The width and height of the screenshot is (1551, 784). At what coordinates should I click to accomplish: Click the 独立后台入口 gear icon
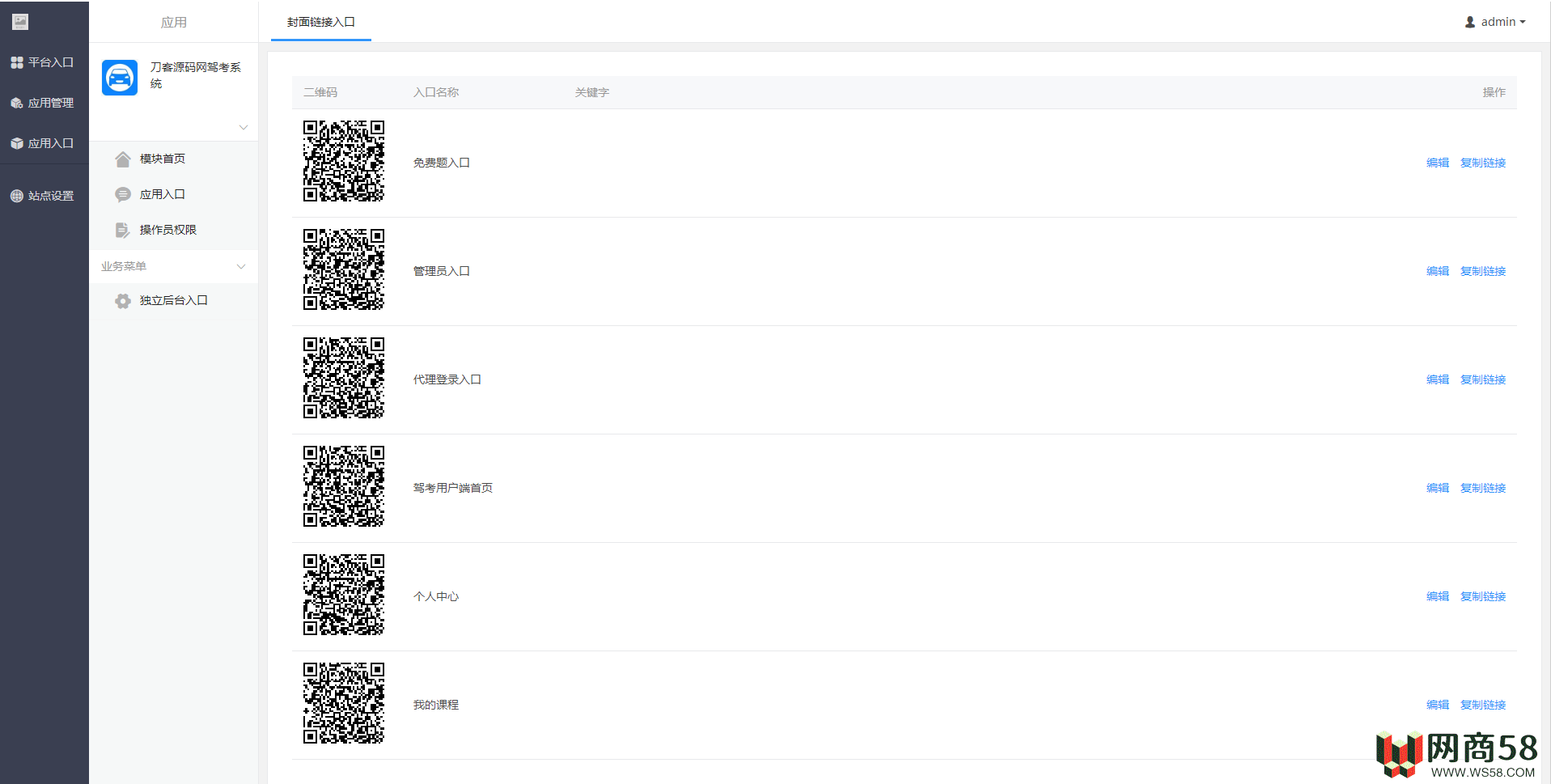coord(123,301)
